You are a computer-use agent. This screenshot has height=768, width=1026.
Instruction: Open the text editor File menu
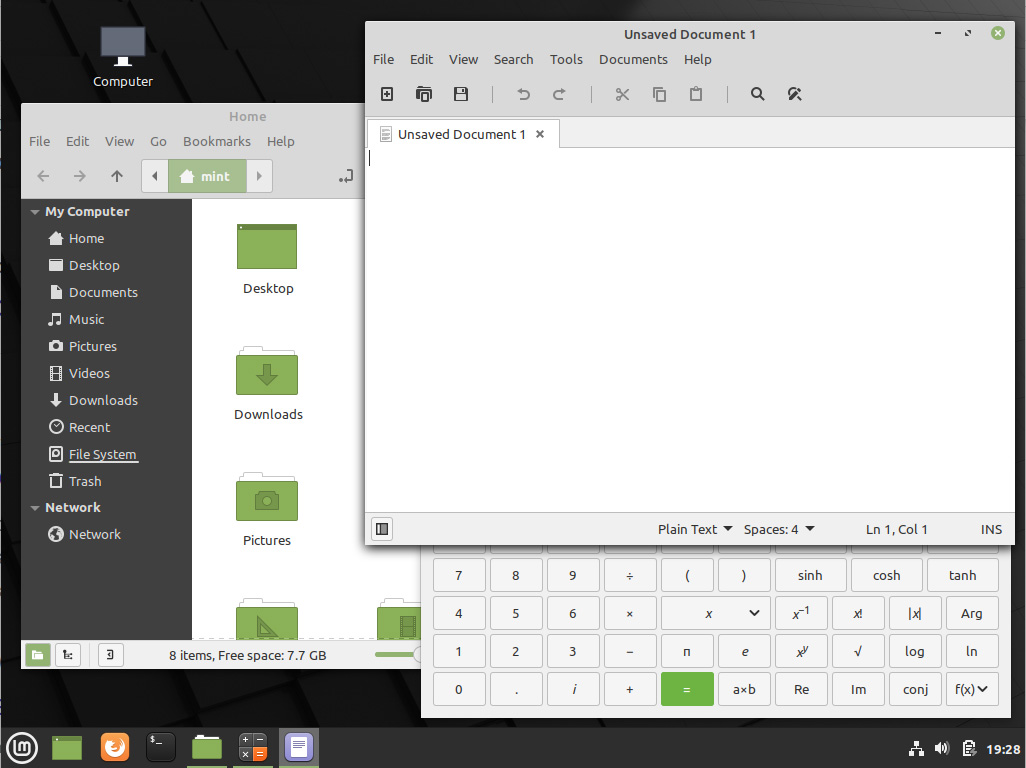click(383, 60)
